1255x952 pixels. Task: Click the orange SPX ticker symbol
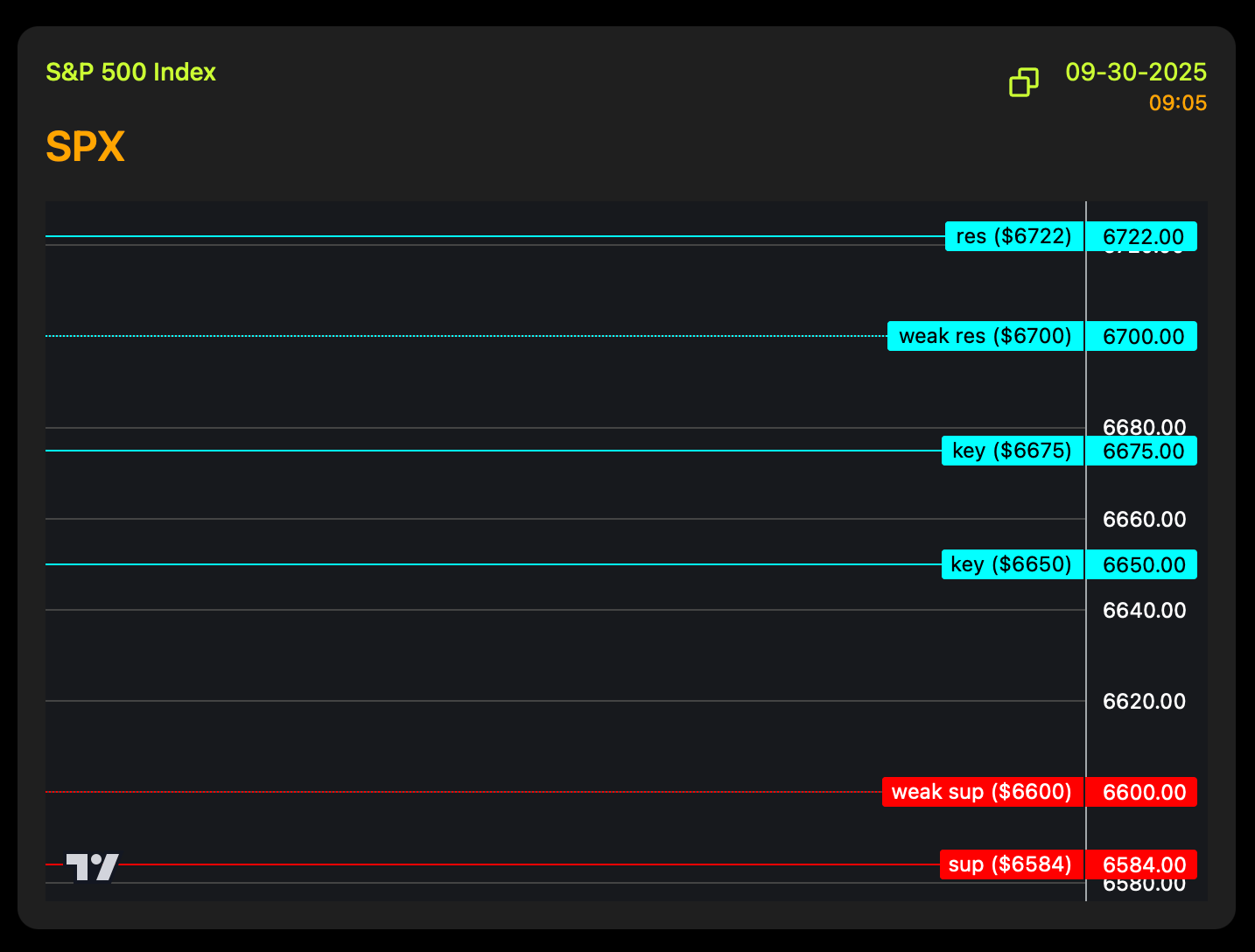click(85, 146)
